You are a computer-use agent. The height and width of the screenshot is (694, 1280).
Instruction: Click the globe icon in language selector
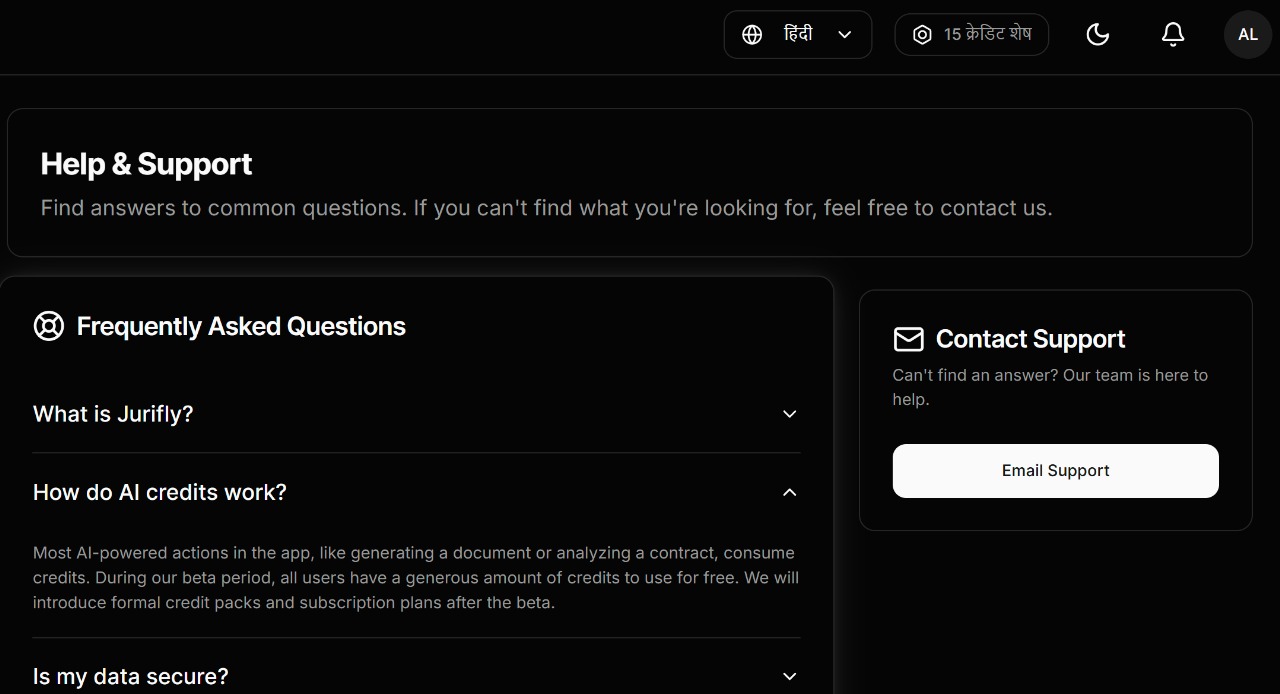point(752,35)
